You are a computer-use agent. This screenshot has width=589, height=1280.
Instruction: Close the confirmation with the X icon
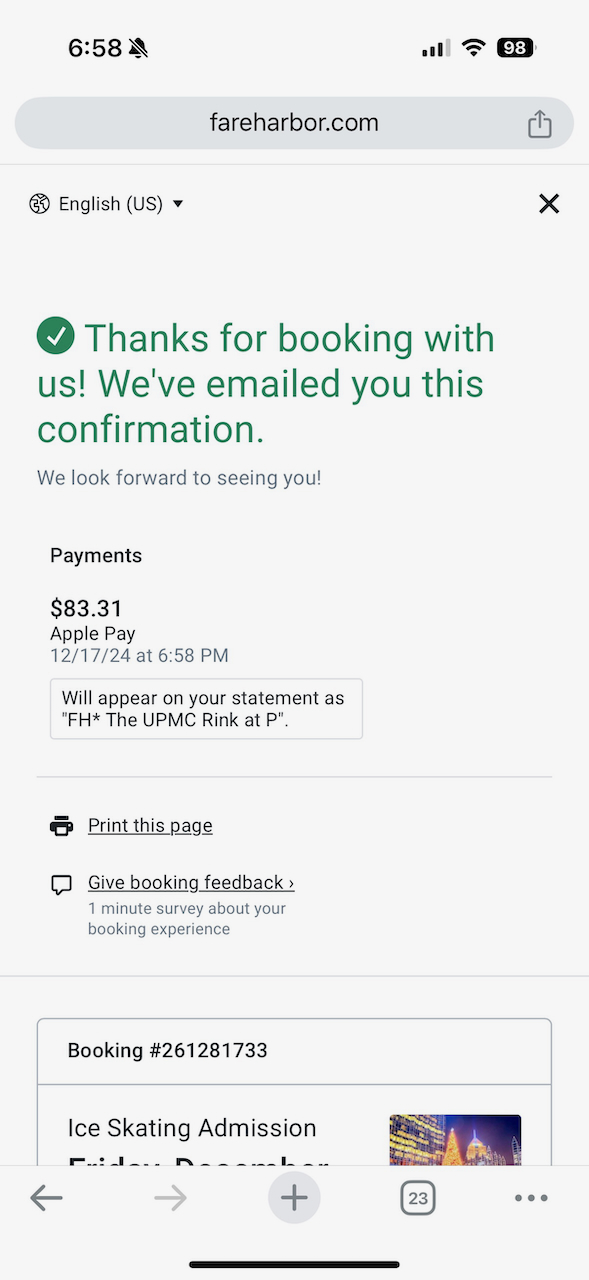click(549, 204)
